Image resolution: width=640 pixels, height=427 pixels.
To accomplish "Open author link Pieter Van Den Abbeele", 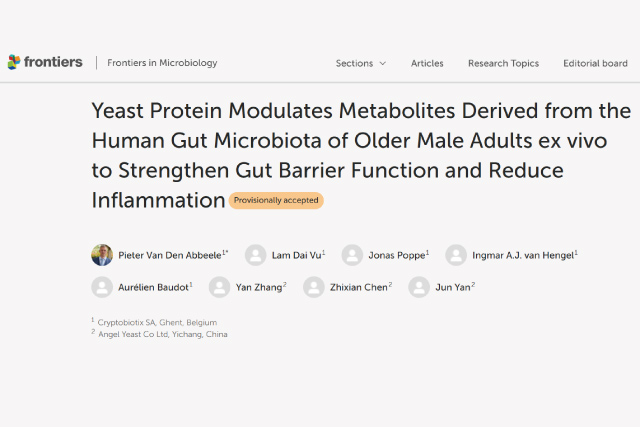I will (172, 255).
